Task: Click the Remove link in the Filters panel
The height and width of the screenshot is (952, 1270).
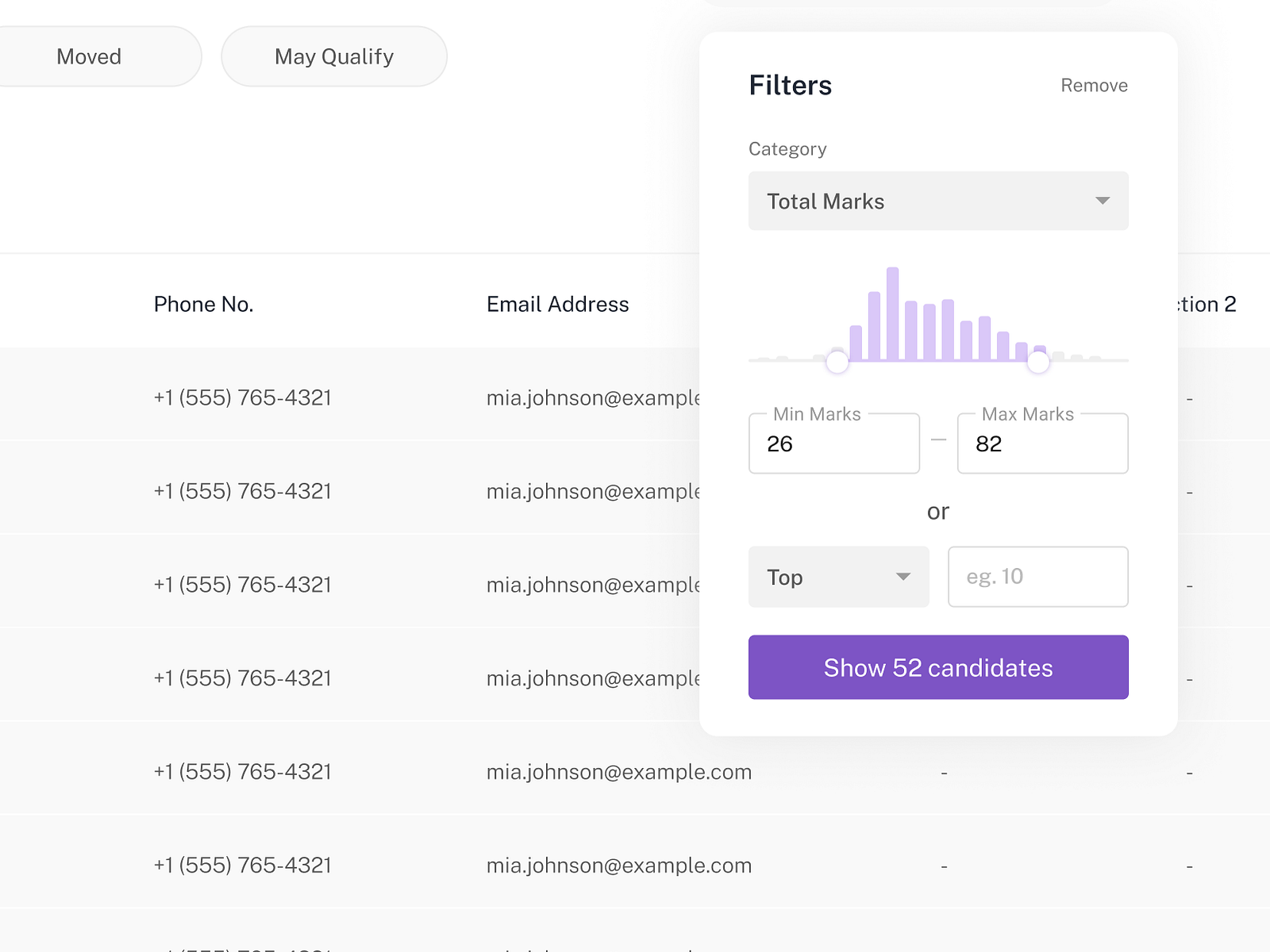Action: tap(1093, 85)
